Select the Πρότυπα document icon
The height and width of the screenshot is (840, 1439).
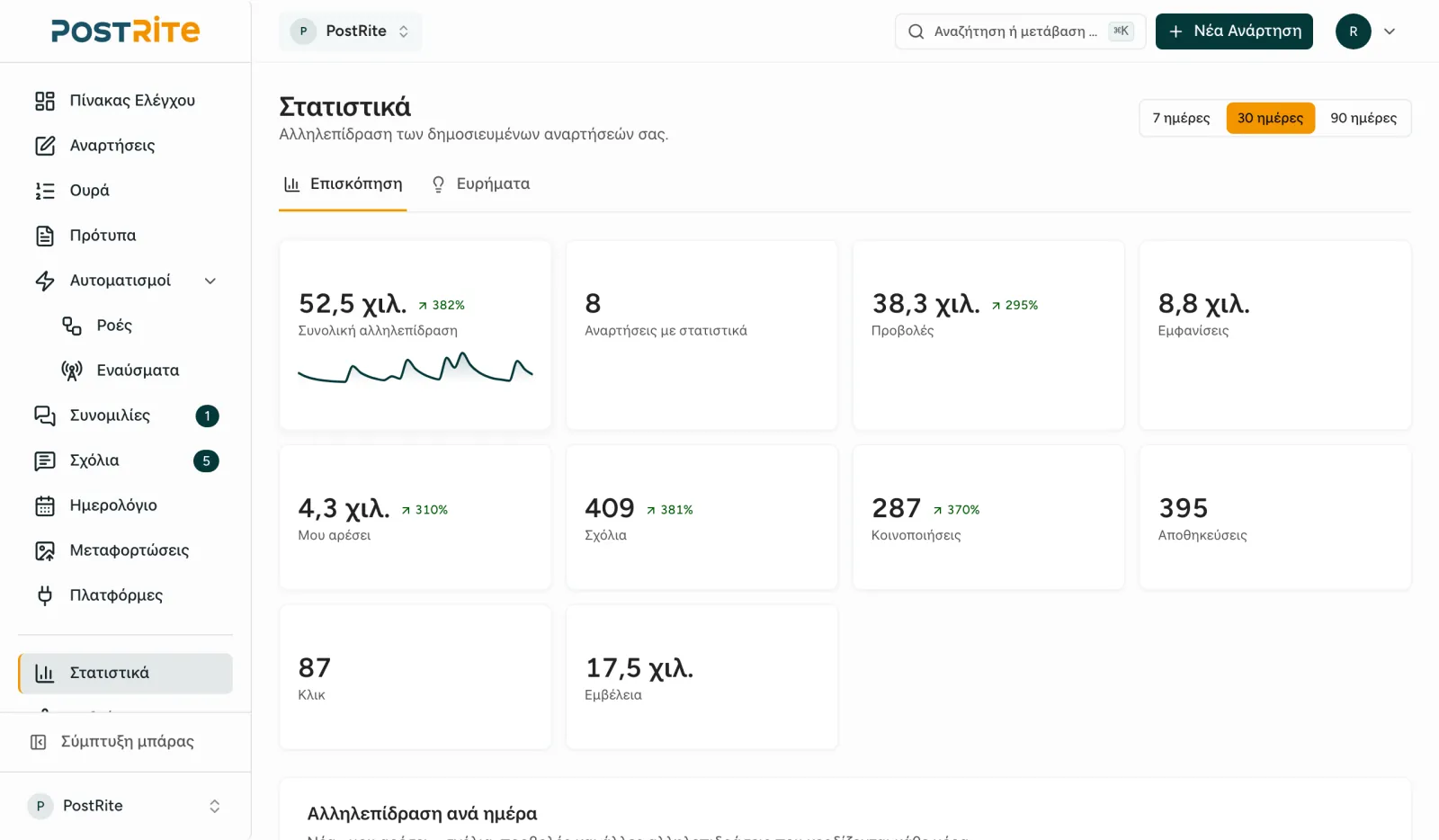[x=45, y=236]
